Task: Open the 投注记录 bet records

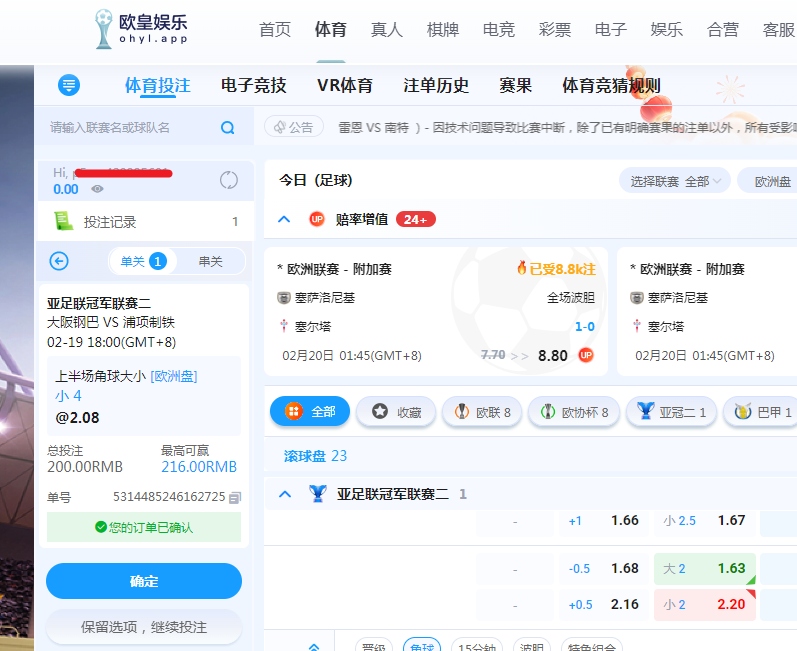Action: 110,222
